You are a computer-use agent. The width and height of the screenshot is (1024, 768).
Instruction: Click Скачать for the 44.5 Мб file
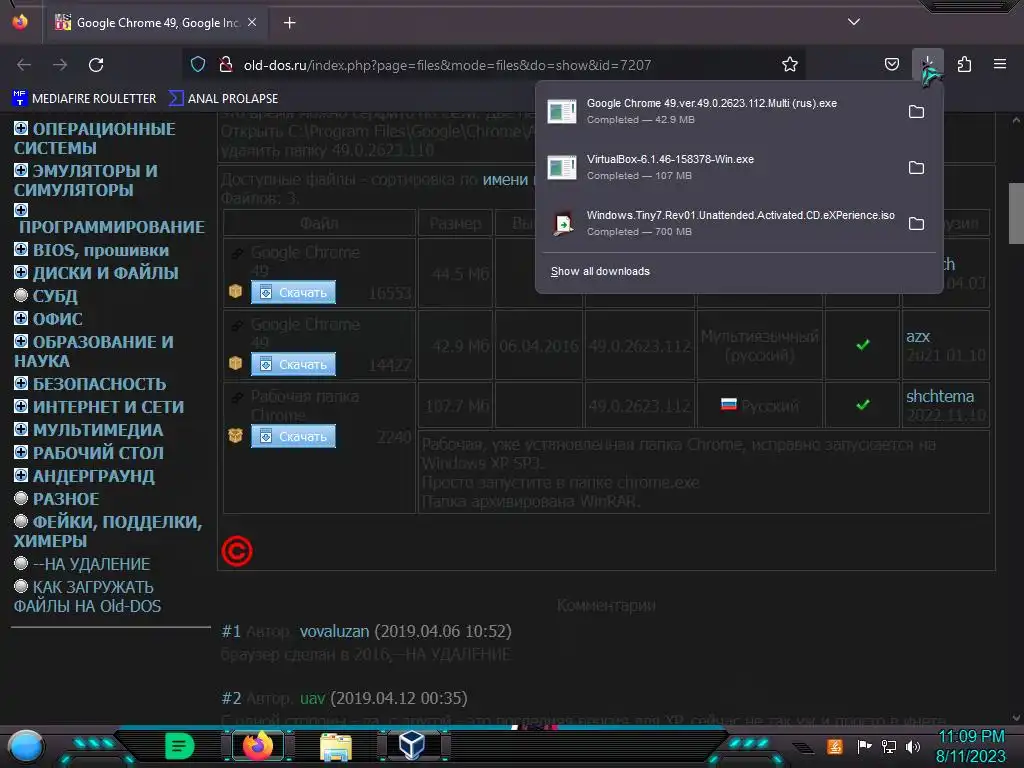click(293, 293)
